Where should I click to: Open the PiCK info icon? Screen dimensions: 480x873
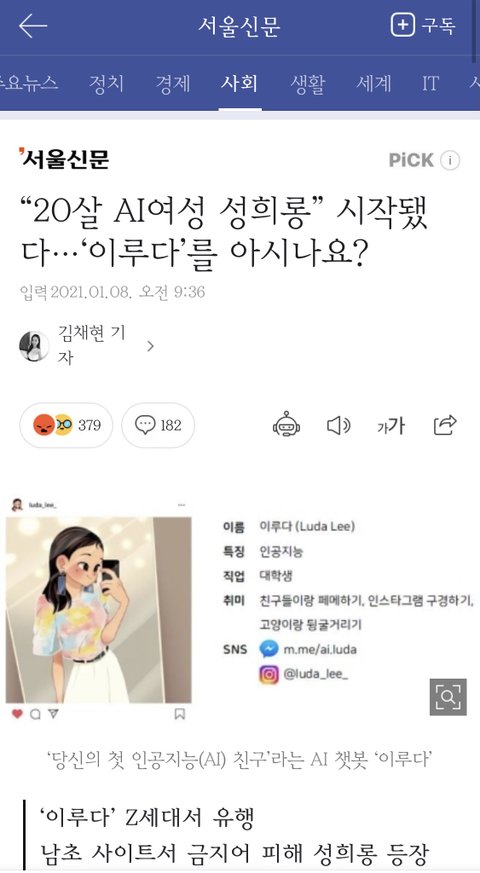coord(450,160)
